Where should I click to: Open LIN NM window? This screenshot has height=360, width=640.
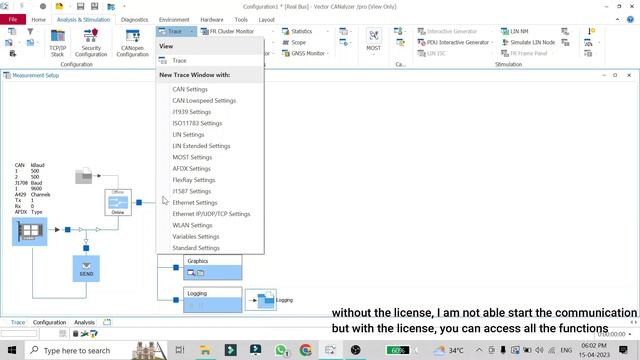click(x=514, y=31)
